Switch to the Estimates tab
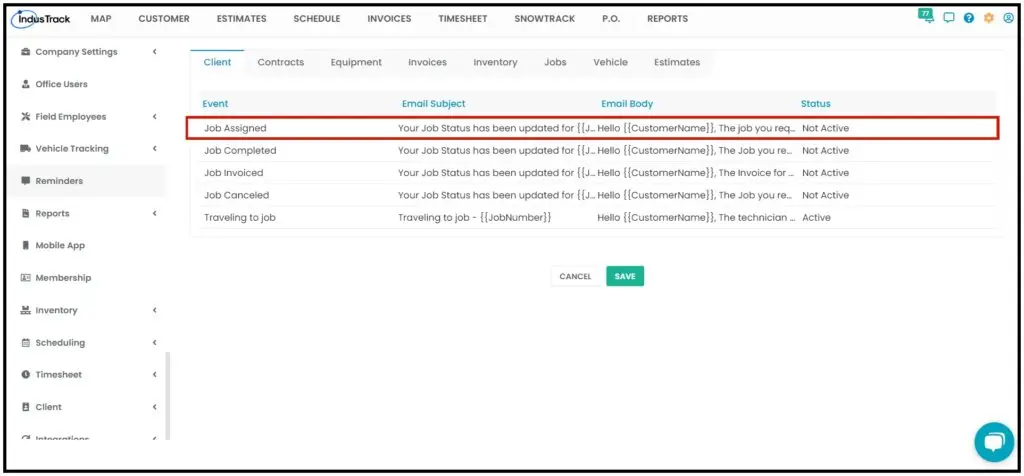The image size is (1024, 476). pyautogui.click(x=677, y=62)
